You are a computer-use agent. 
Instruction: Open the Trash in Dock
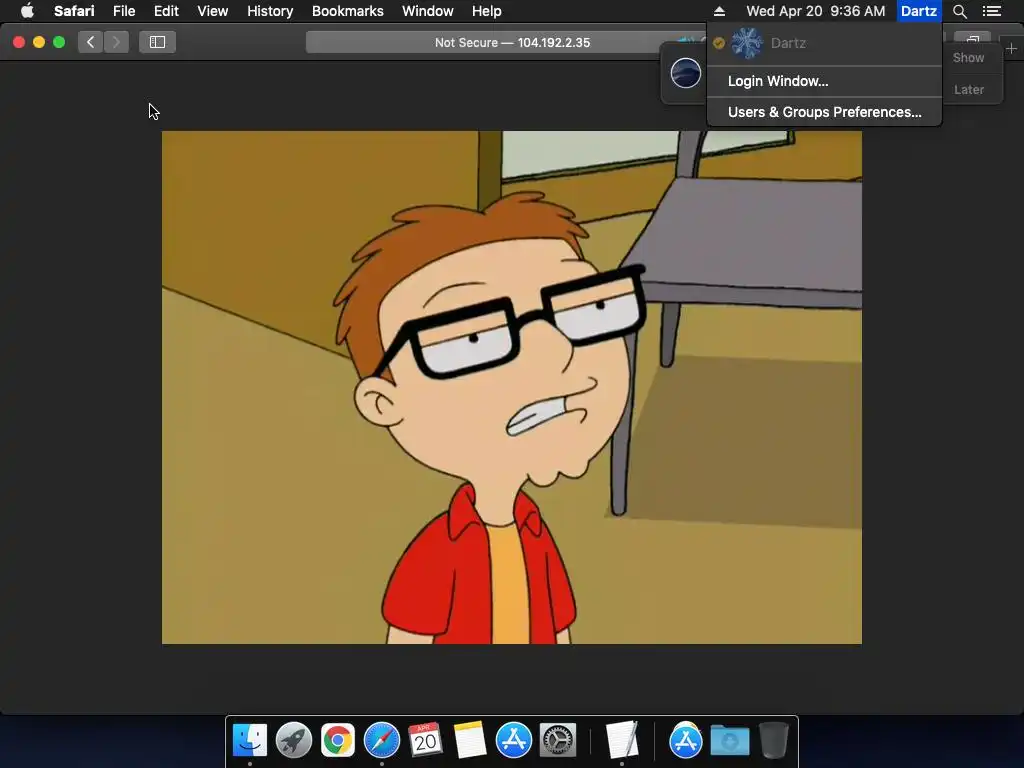pyautogui.click(x=774, y=740)
